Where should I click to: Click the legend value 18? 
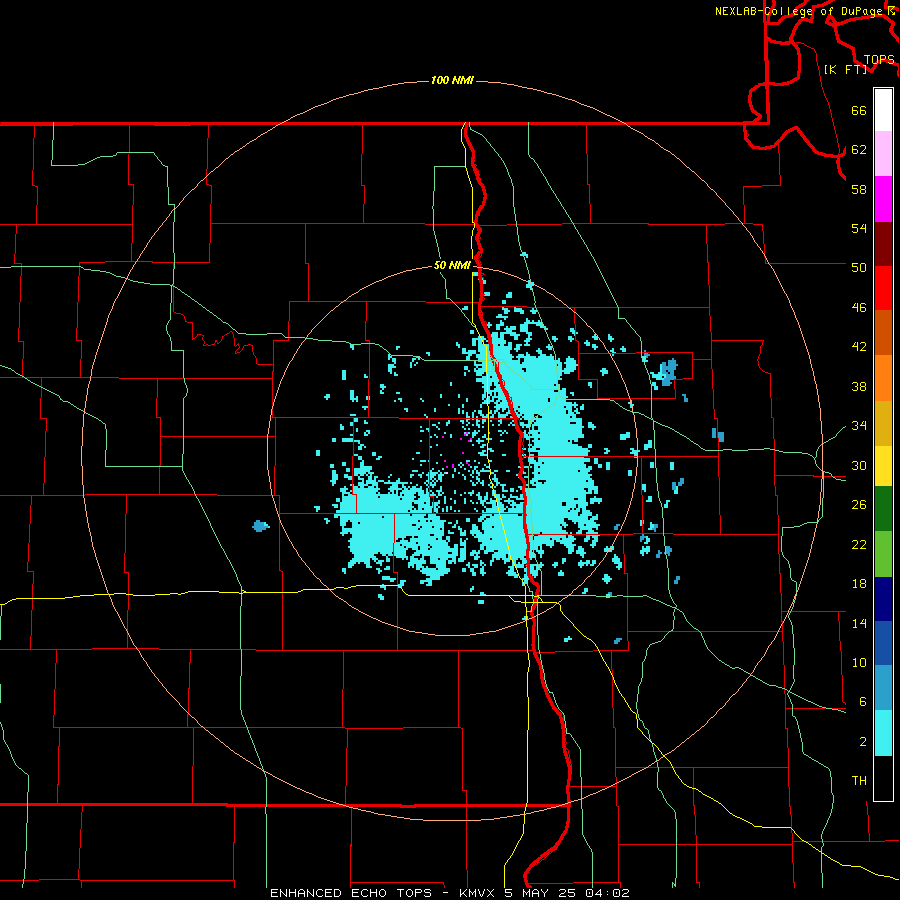859,584
